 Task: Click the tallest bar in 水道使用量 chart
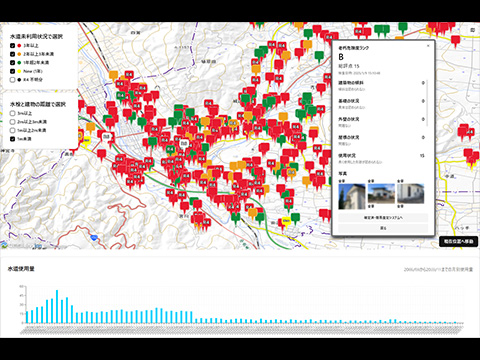57,306
